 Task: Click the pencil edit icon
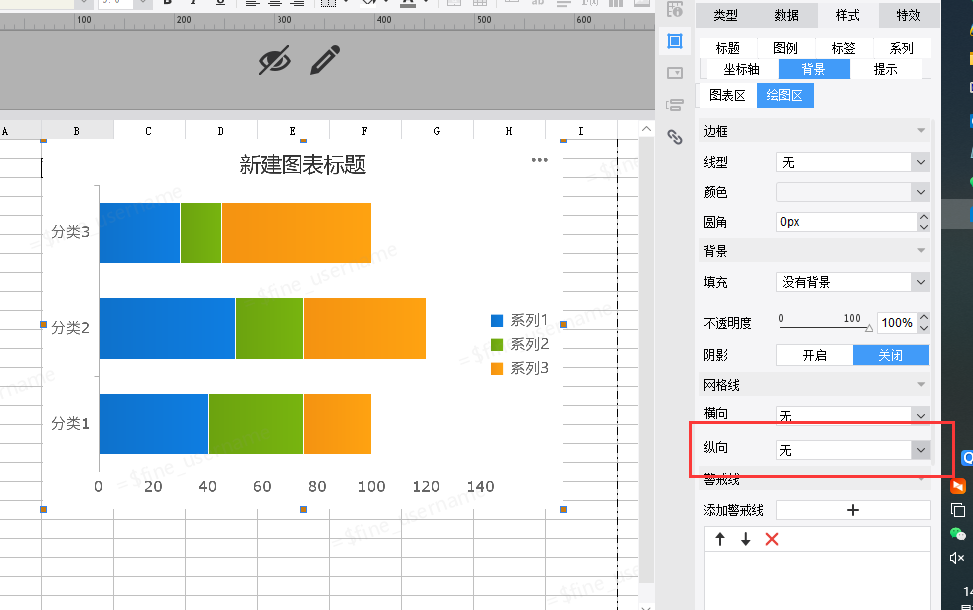click(325, 60)
